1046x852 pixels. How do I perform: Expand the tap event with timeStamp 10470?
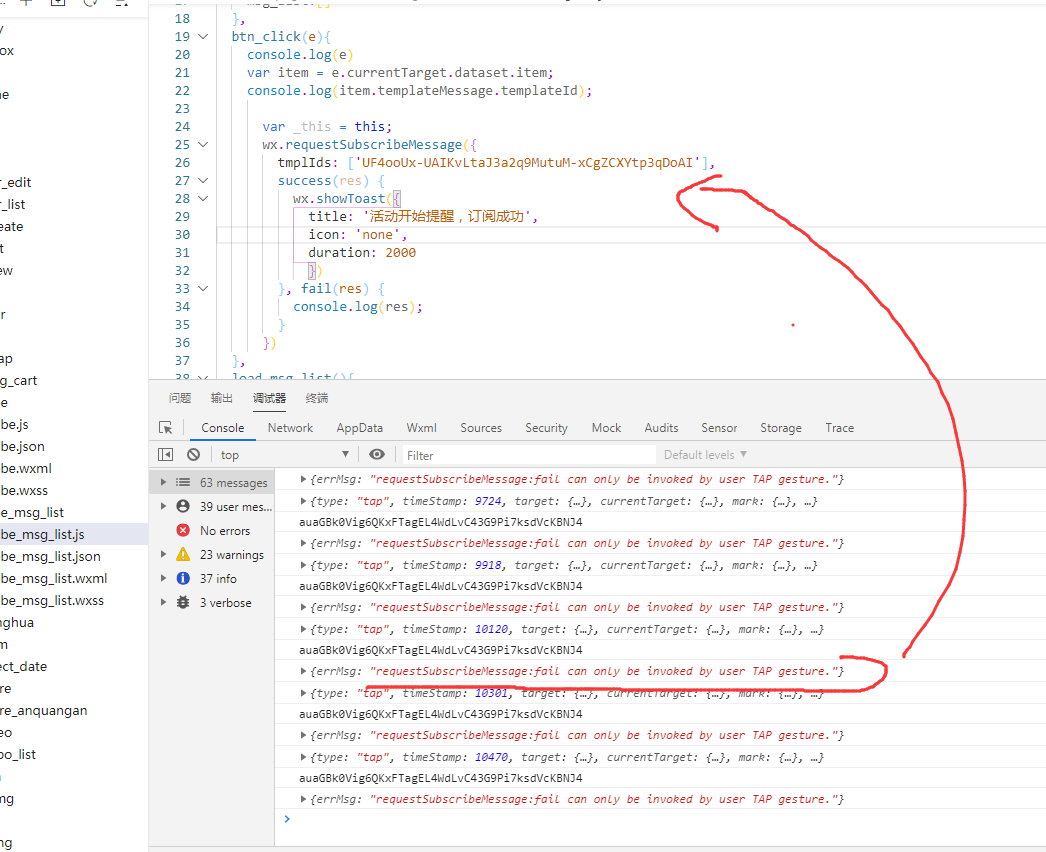pyautogui.click(x=303, y=757)
